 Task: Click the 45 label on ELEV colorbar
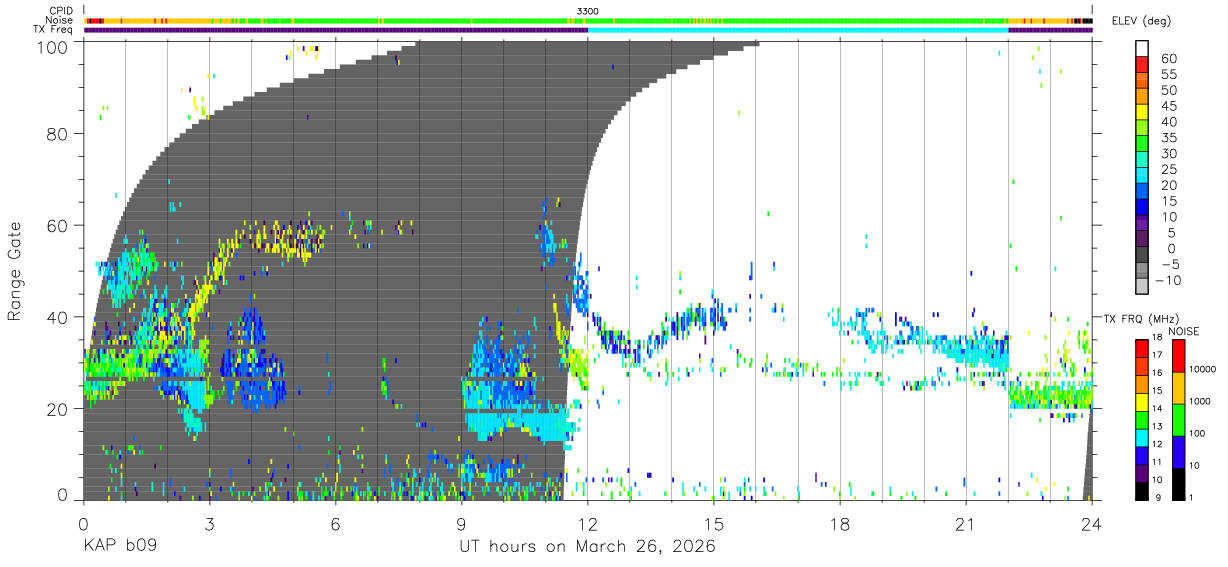1170,106
